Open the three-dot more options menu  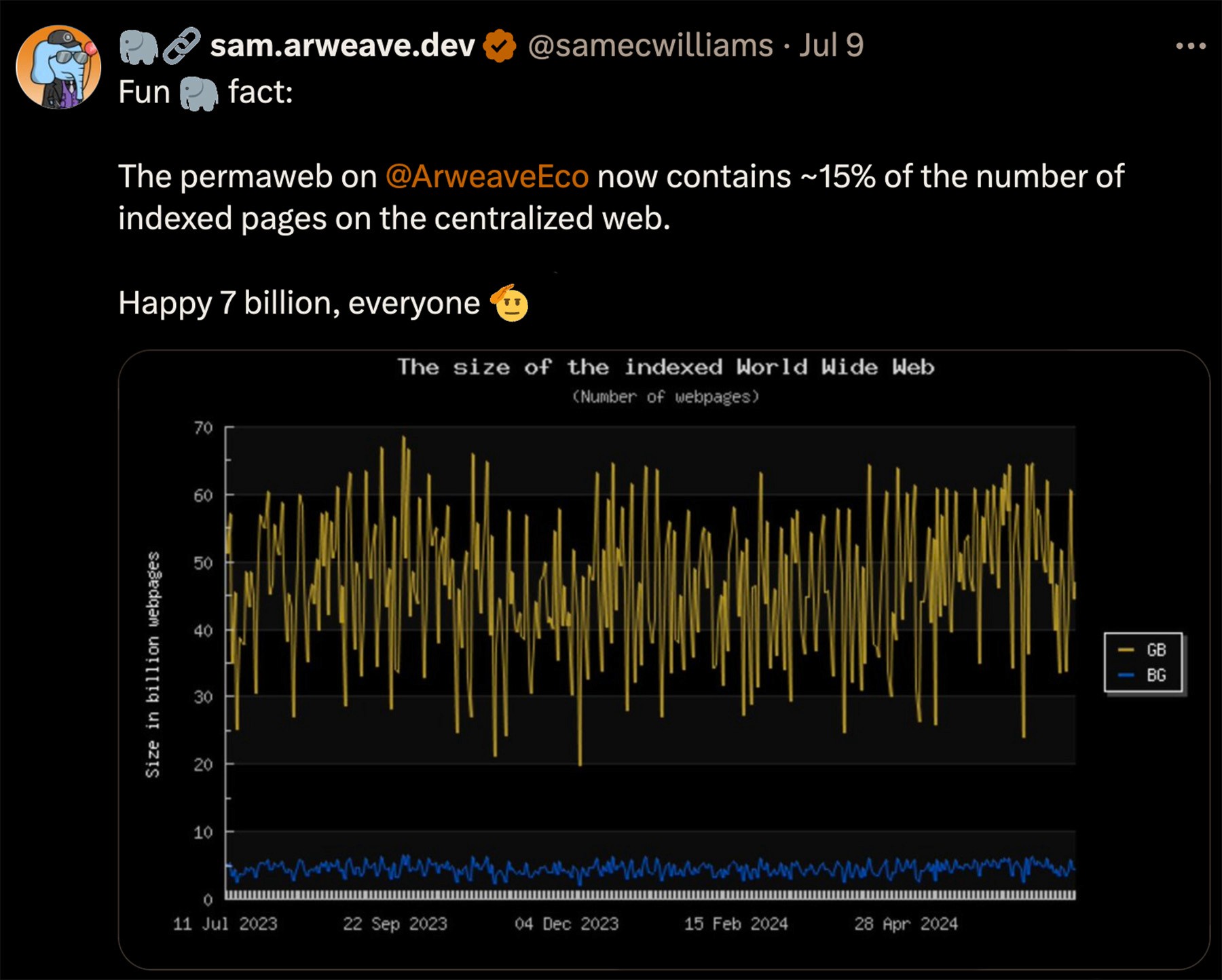1191,46
